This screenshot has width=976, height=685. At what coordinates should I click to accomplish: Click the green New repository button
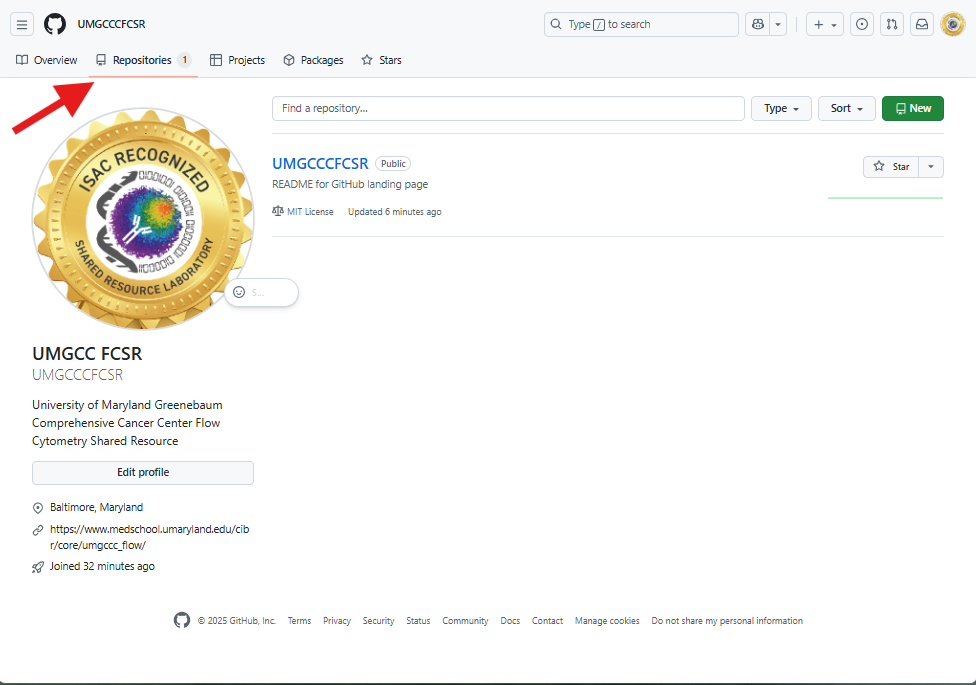[x=912, y=108]
